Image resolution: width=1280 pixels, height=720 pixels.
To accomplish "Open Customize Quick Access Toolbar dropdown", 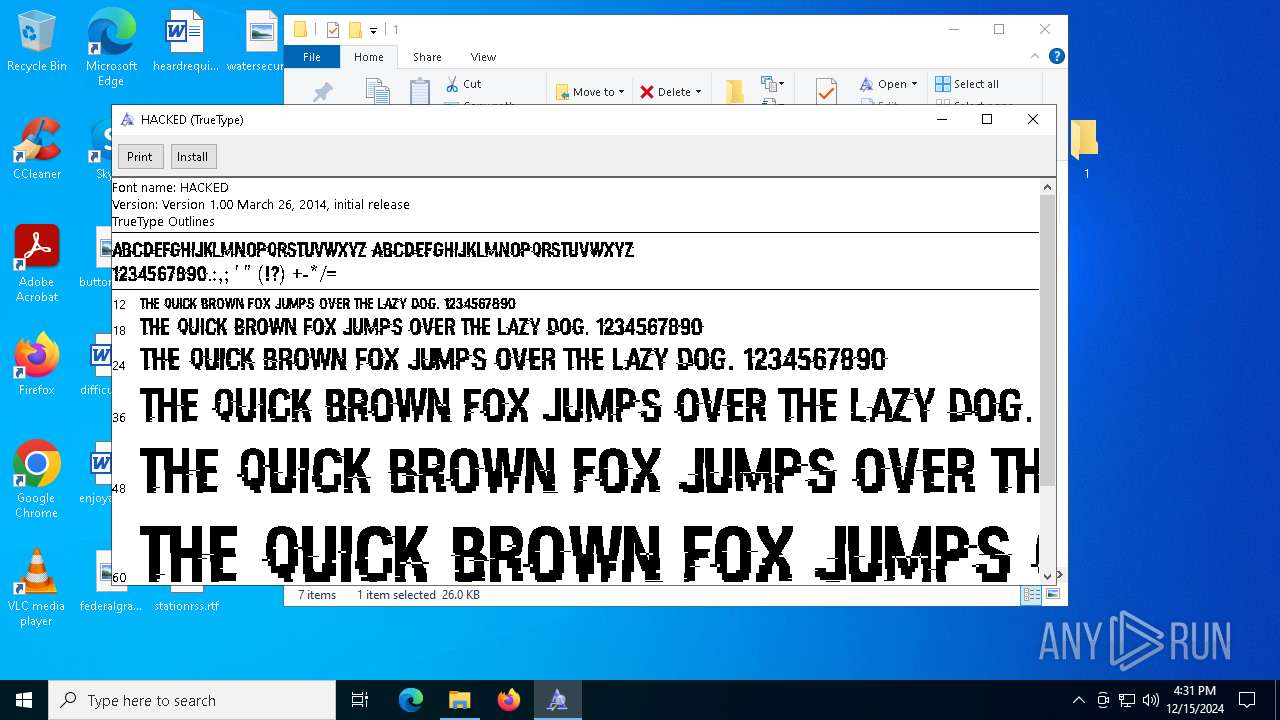I will (373, 31).
